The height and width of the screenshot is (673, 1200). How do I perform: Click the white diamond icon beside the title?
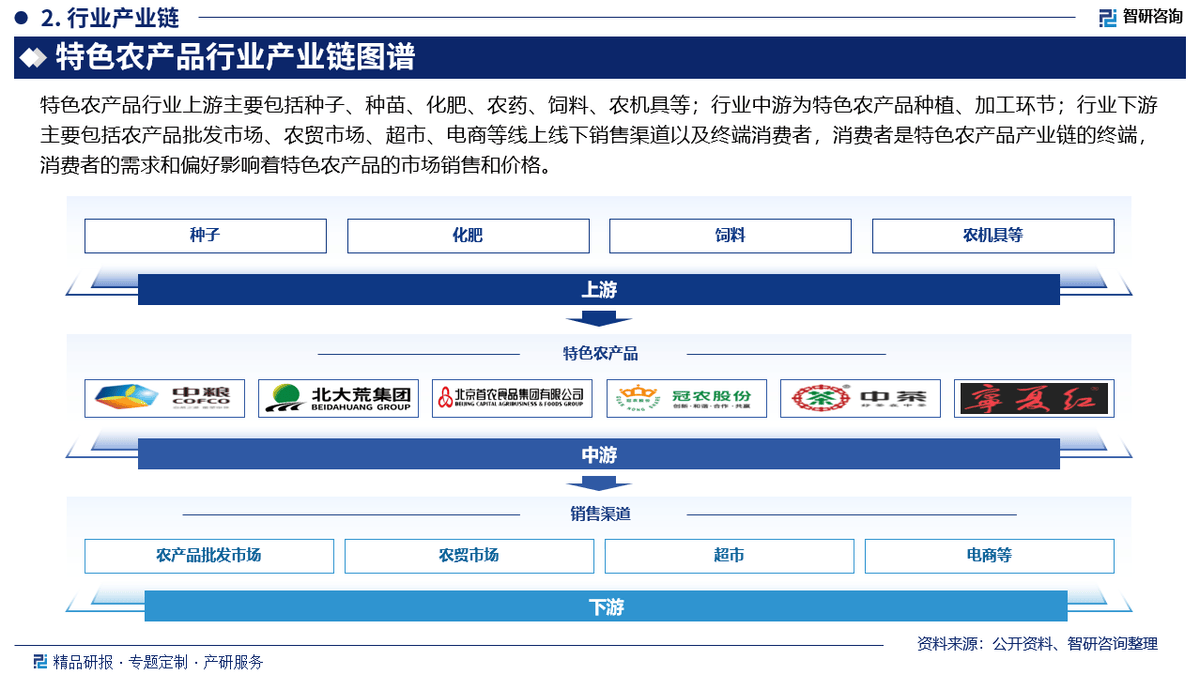(x=34, y=58)
